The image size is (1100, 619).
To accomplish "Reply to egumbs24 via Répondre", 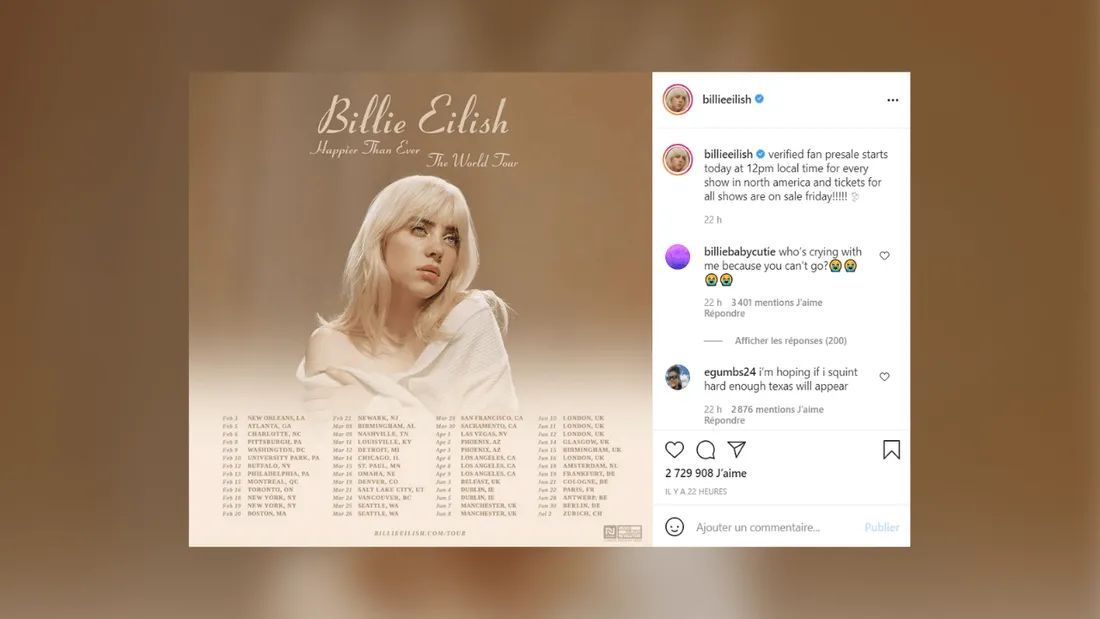I will point(724,420).
